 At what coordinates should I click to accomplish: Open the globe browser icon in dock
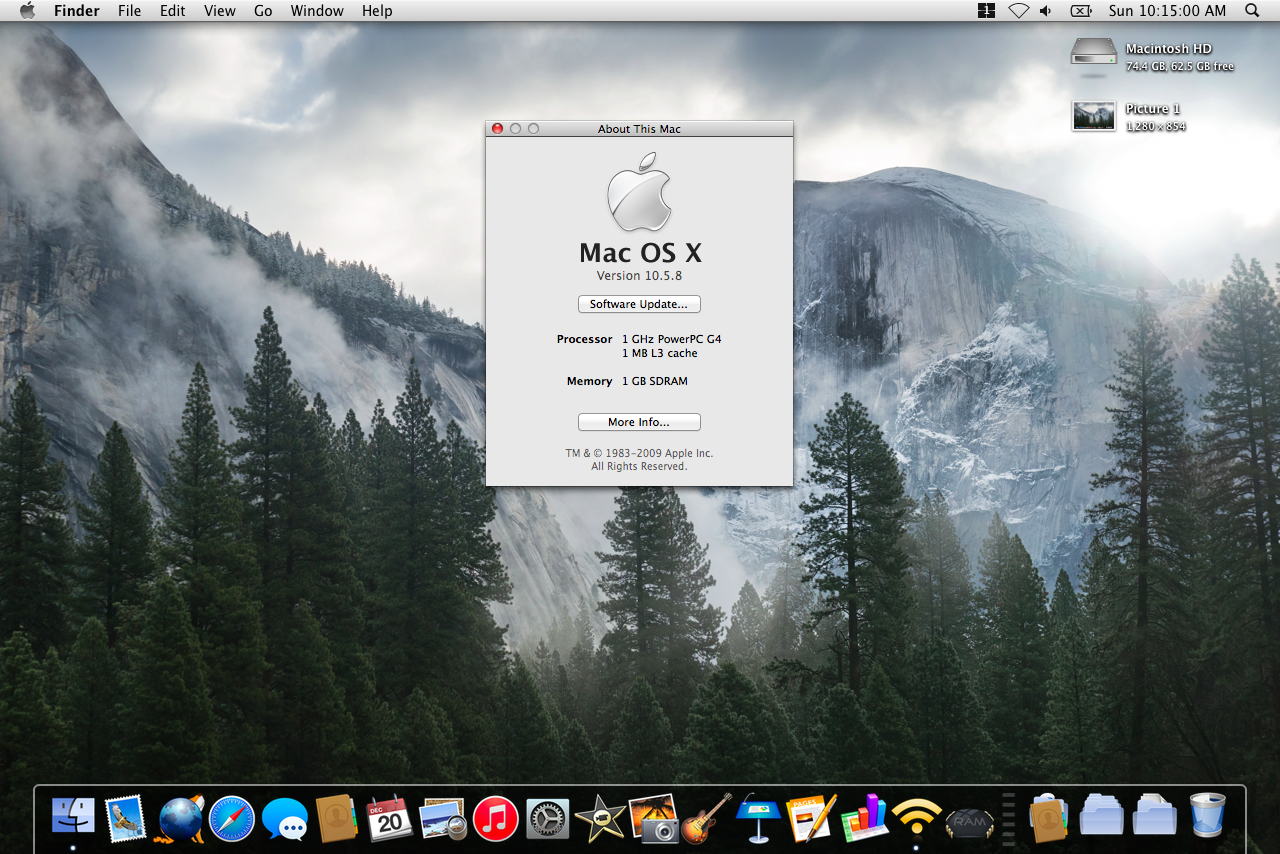click(180, 819)
